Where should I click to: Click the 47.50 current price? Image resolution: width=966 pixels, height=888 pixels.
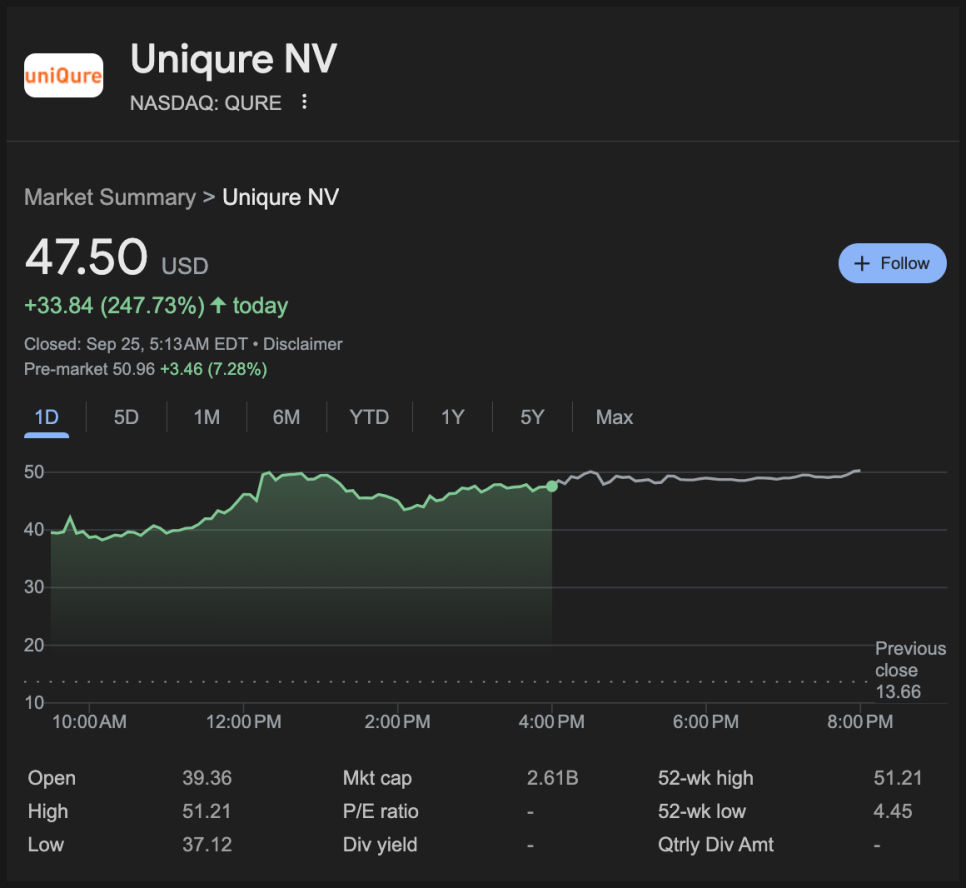[86, 256]
